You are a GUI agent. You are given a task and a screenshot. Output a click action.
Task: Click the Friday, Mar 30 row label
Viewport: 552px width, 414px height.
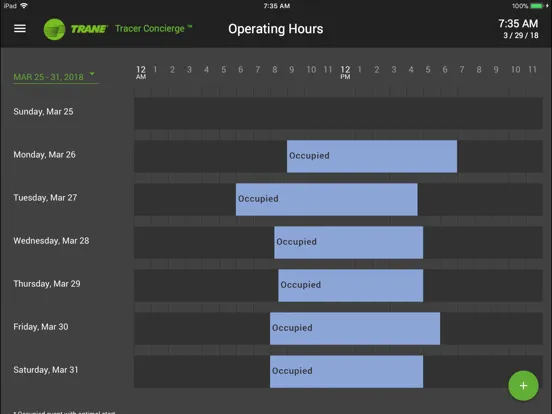click(41, 327)
